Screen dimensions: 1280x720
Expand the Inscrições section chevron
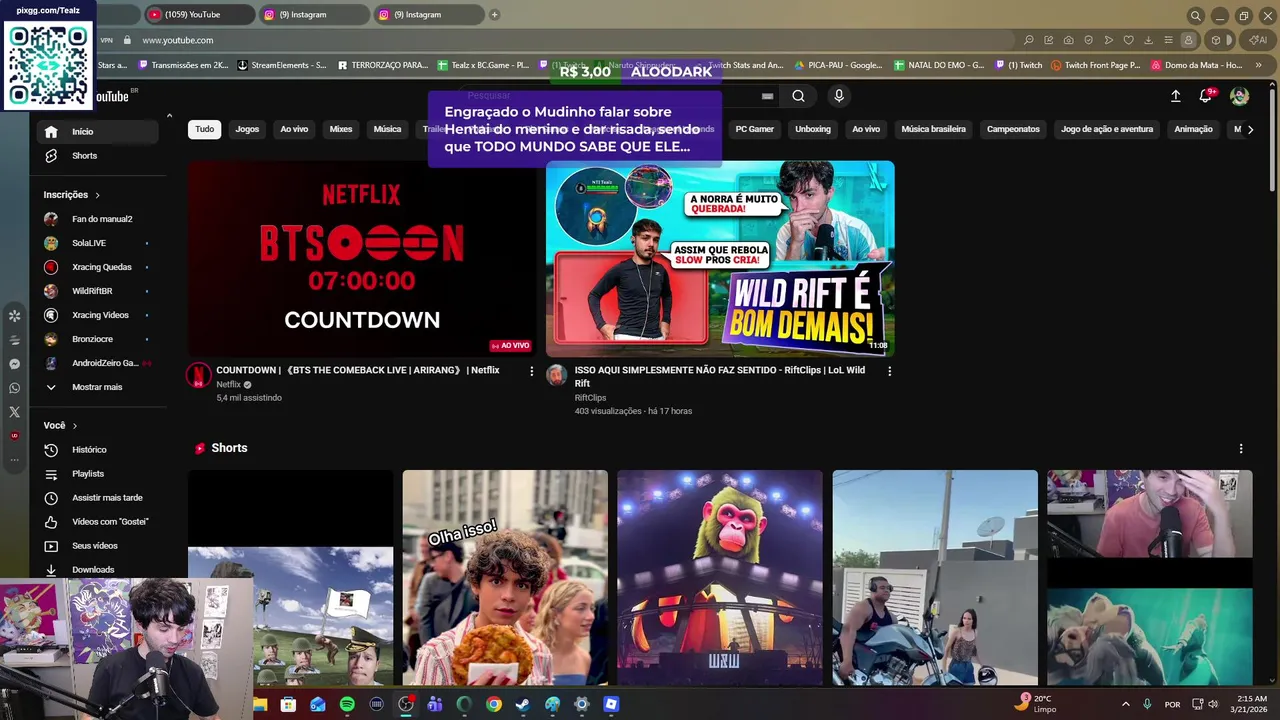click(x=97, y=195)
